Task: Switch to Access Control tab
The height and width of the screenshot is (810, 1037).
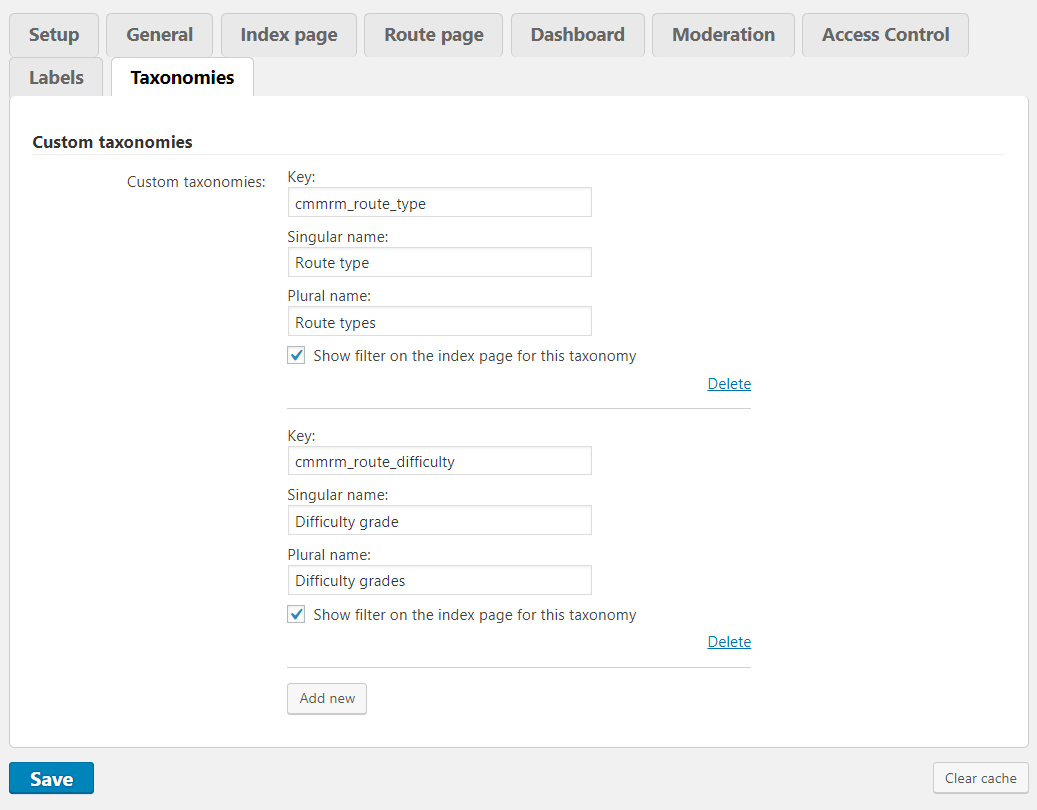Action: [885, 35]
